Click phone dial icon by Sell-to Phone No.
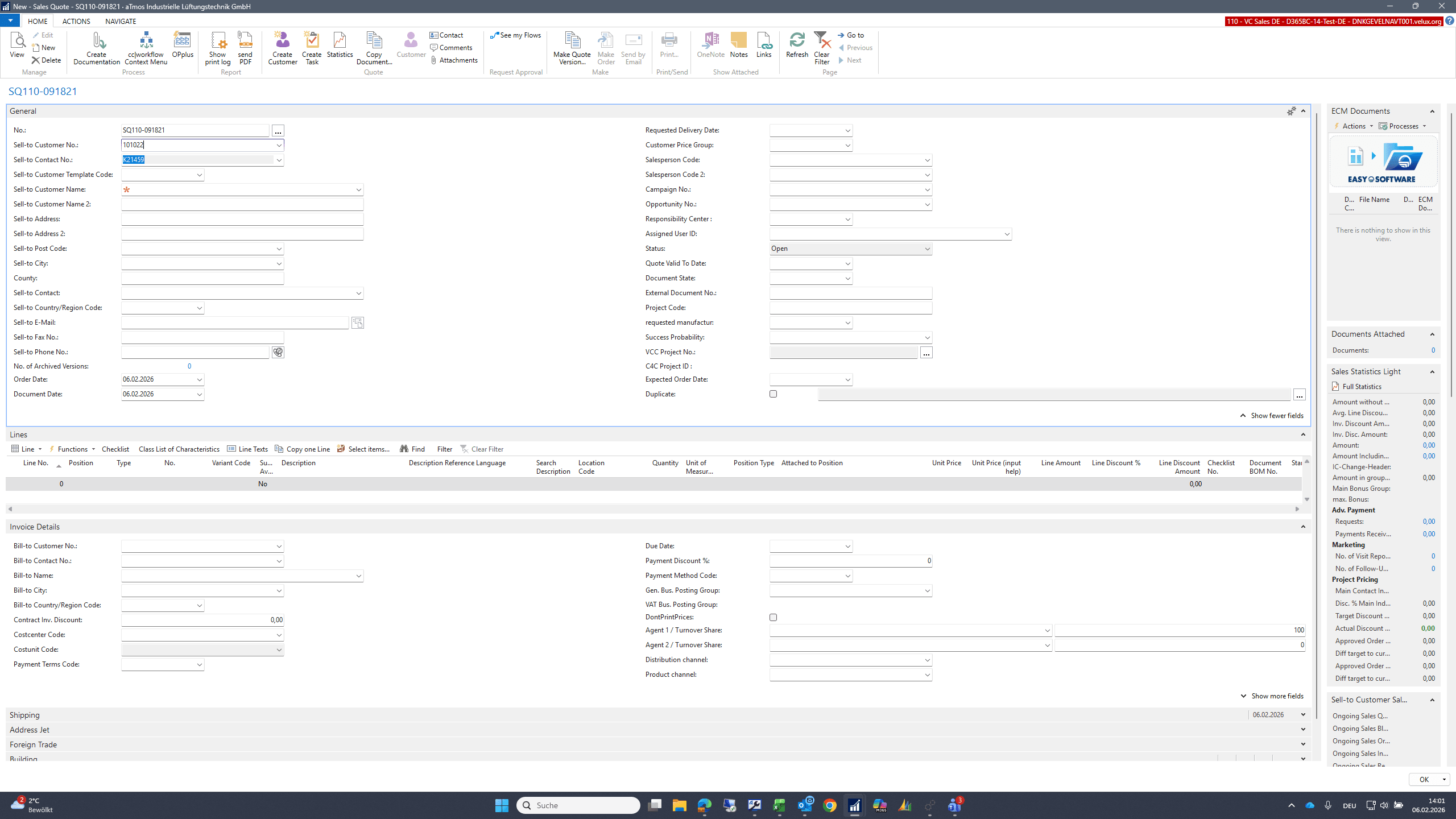 pos(278,353)
